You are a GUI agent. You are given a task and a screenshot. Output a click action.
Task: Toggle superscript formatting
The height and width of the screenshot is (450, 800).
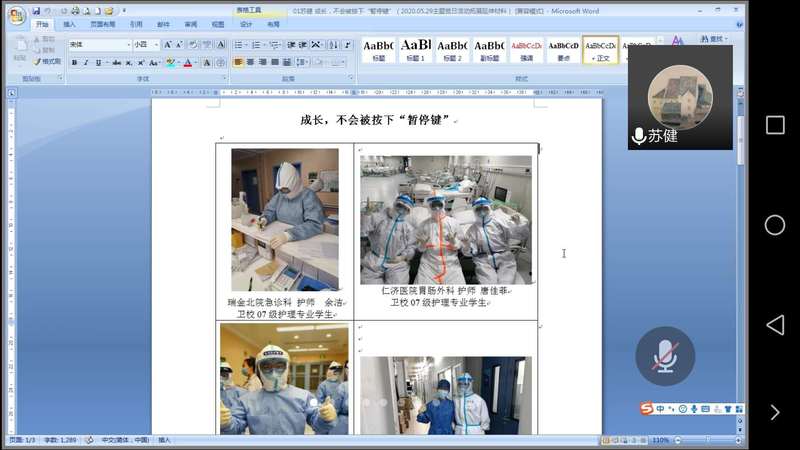point(141,63)
